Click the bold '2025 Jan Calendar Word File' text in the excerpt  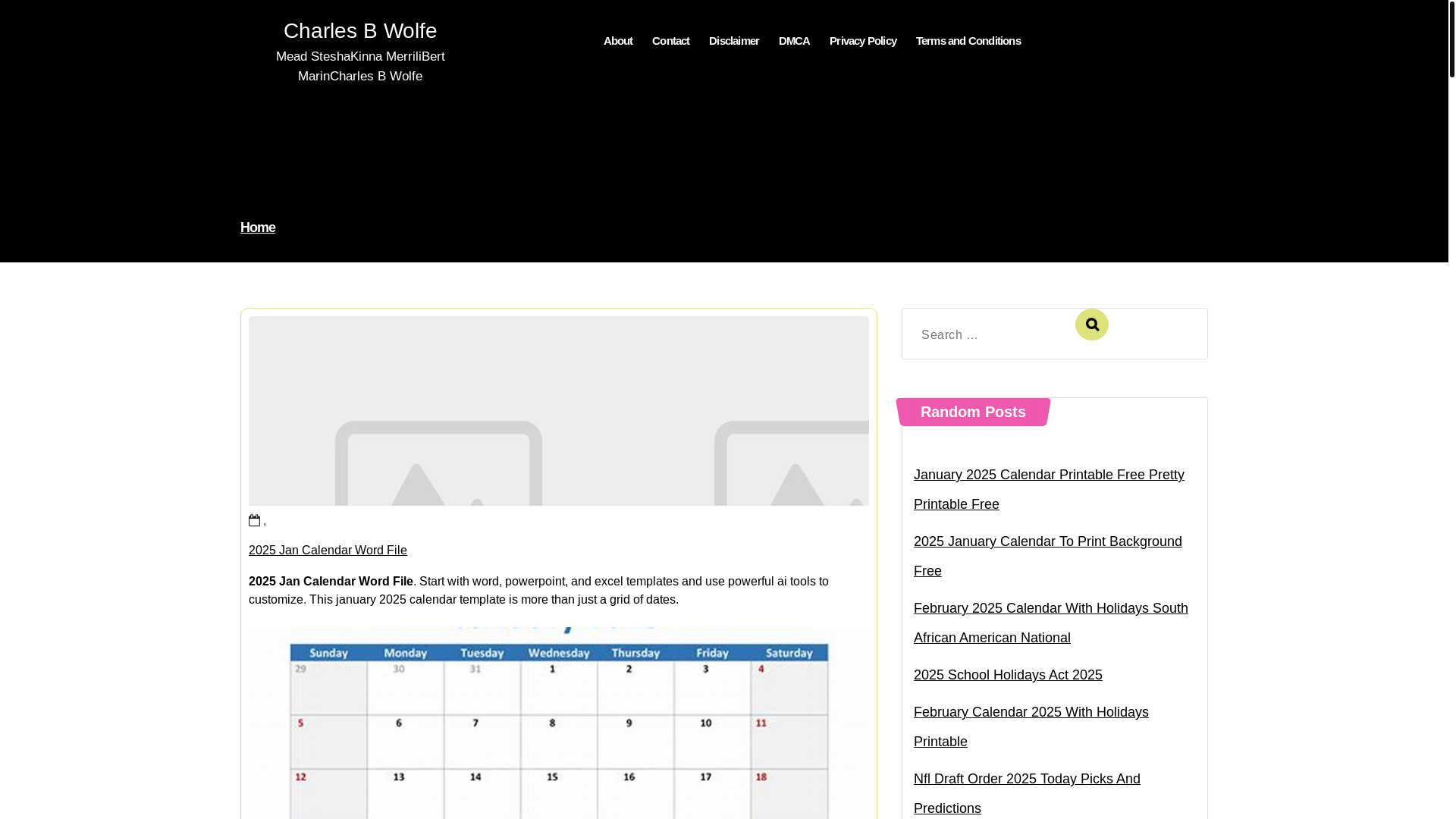[x=331, y=582]
